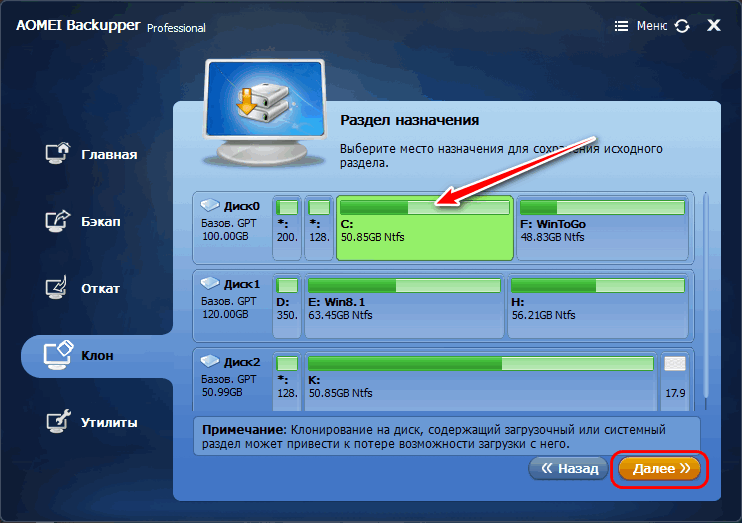Click the Диск0 drive icon
Image resolution: width=742 pixels, height=523 pixels.
click(x=210, y=205)
